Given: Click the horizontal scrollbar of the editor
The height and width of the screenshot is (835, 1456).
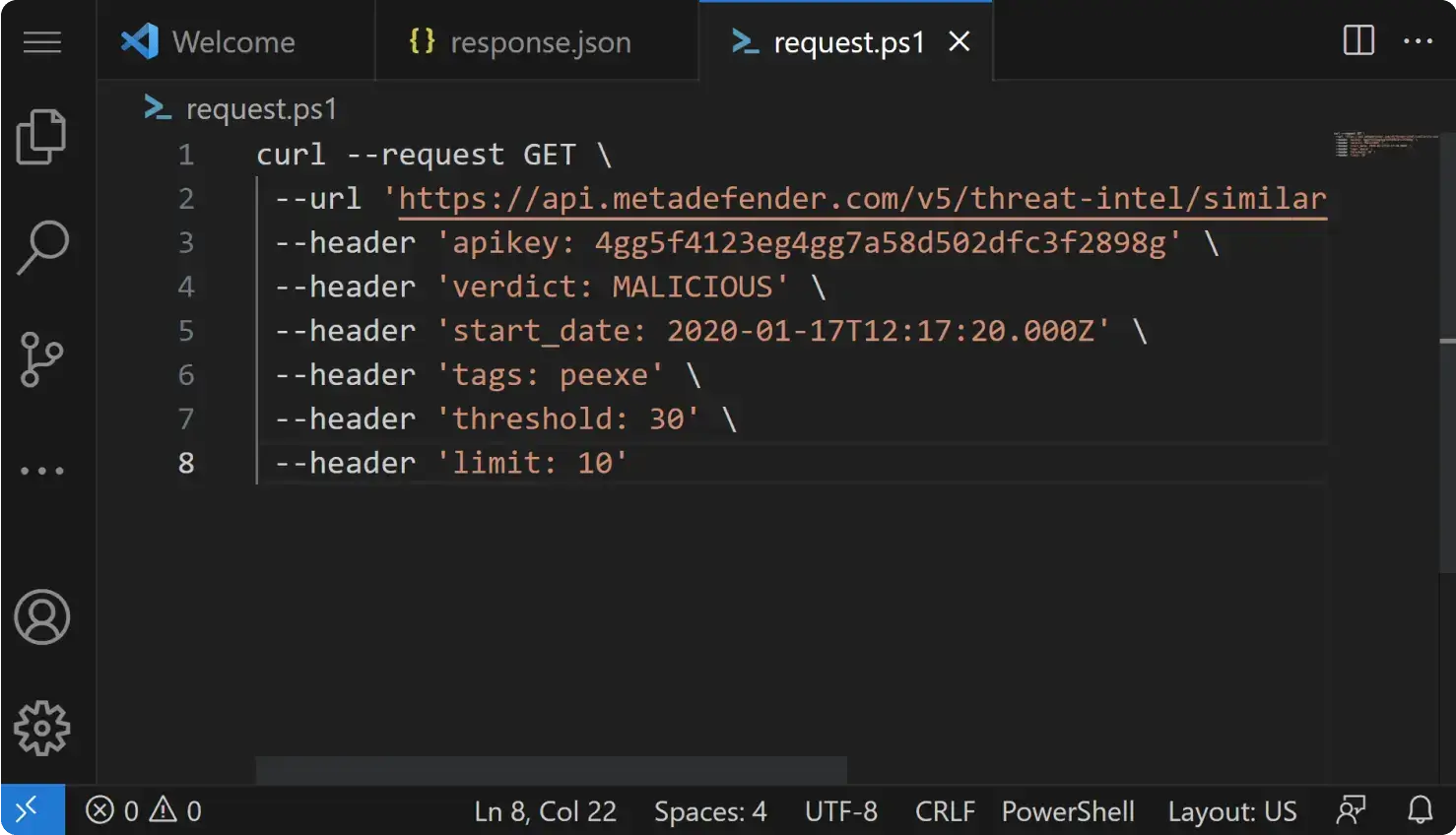Looking at the screenshot, I should click(x=552, y=770).
